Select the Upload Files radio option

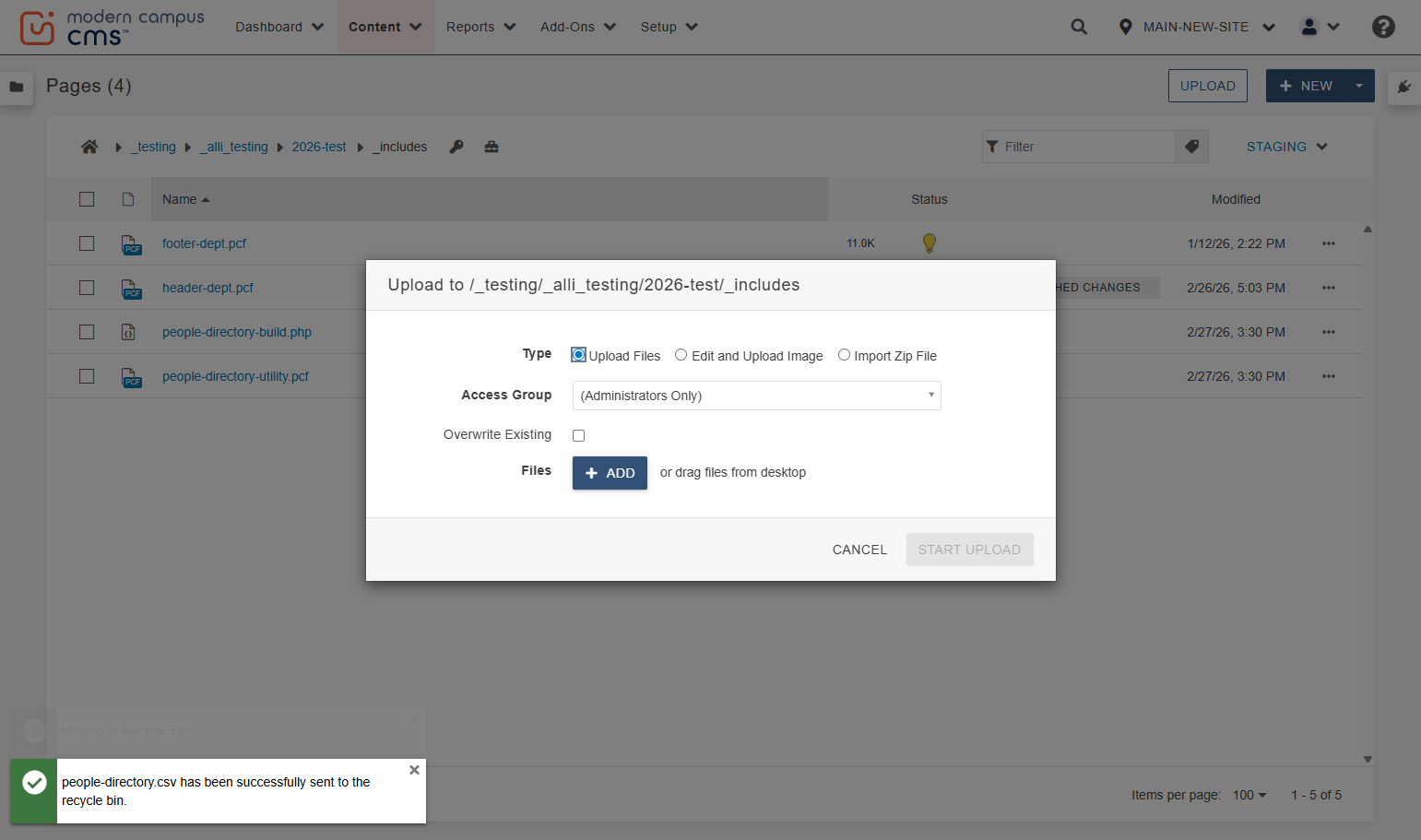[x=578, y=355]
